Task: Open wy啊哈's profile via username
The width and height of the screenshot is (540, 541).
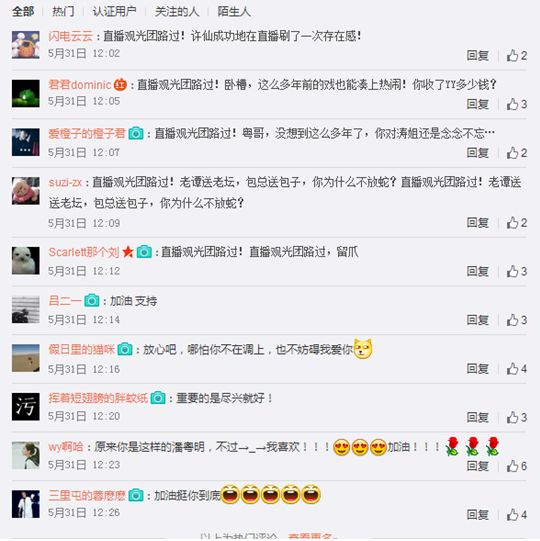Action: pyautogui.click(x=66, y=447)
